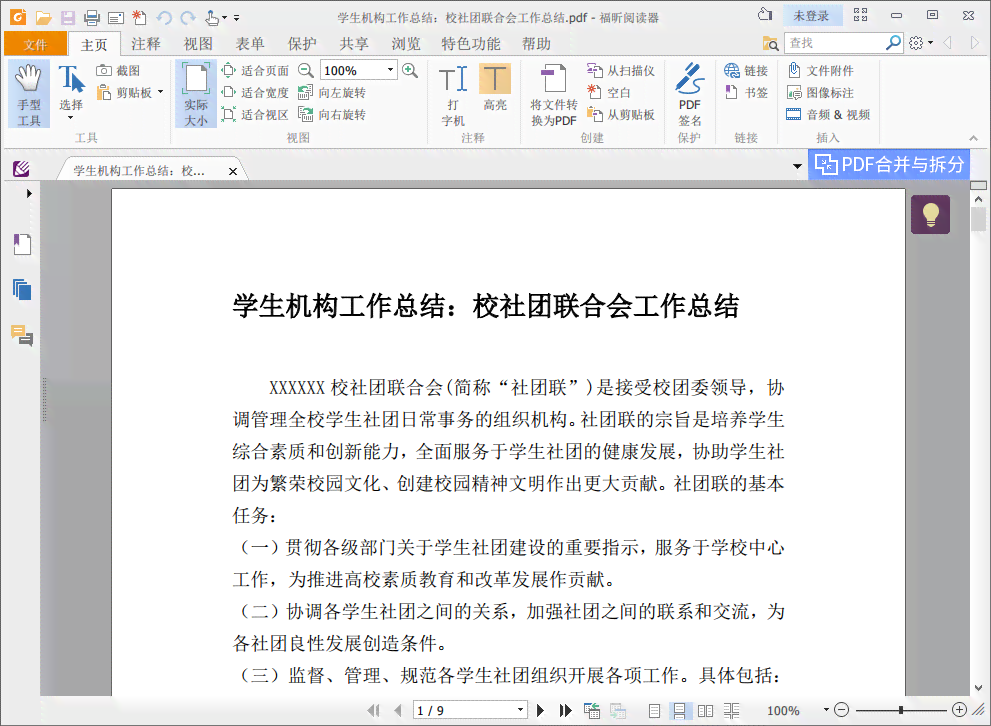Take a snapshot with 截图

[x=118, y=71]
